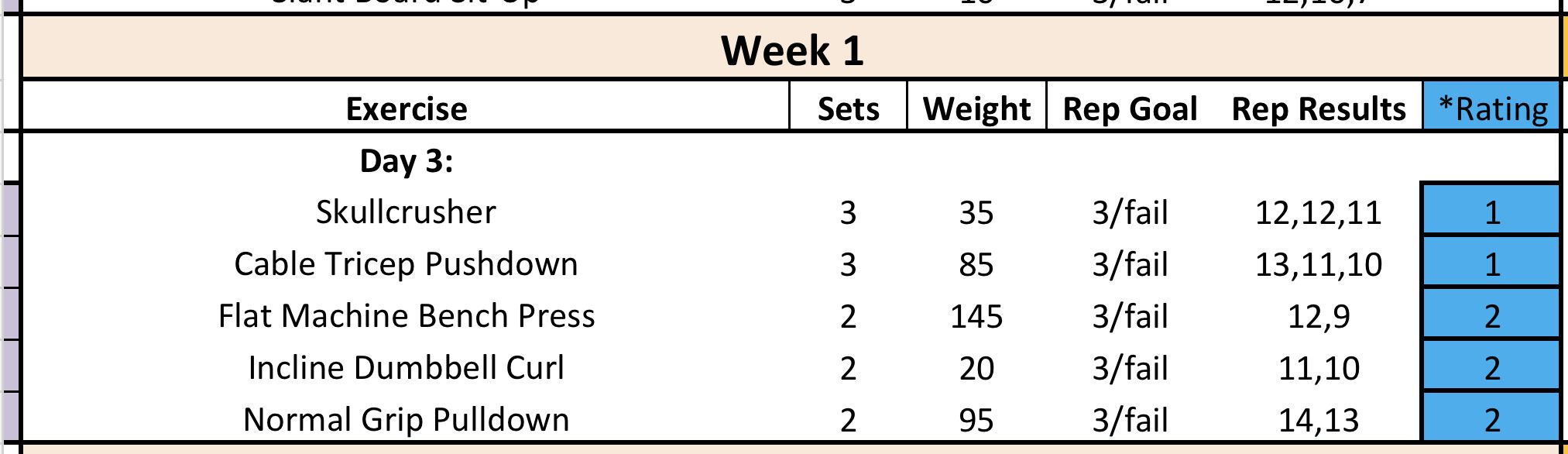This screenshot has width=1568, height=454.
Task: Click the Weight column header
Action: [x=976, y=108]
